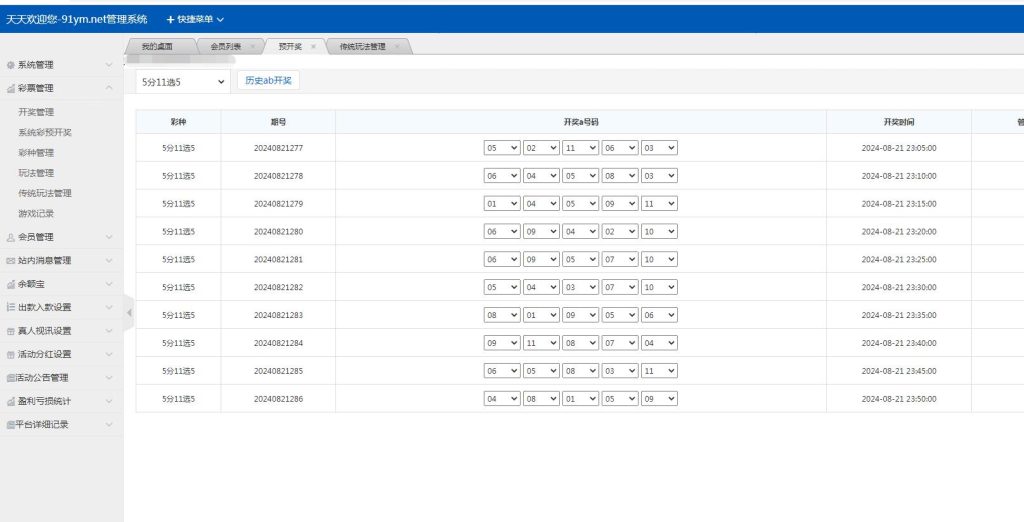1024x522 pixels.
Task: Open 开奖管理 in the sidebar
Action: (36, 112)
